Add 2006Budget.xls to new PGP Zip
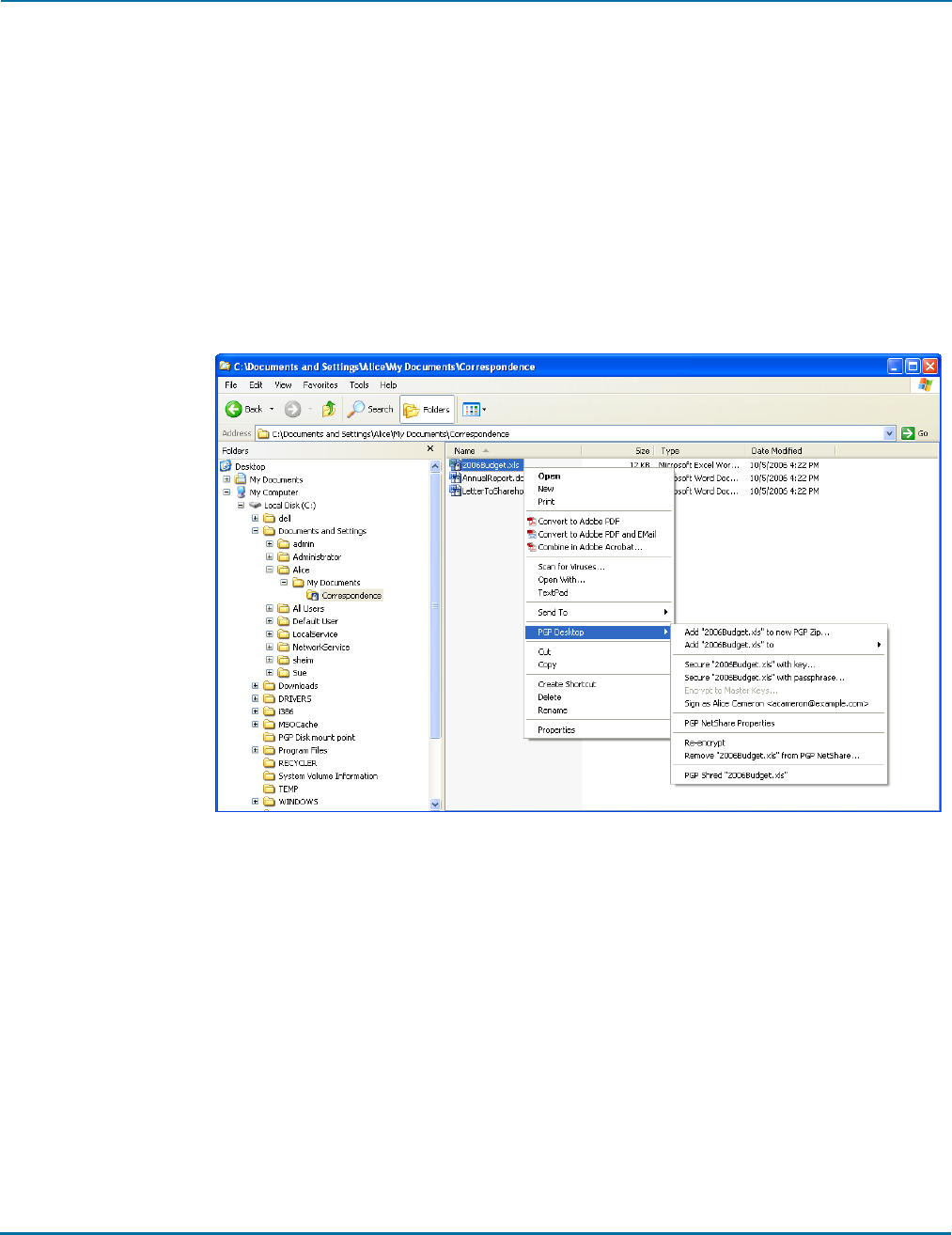Viewport: 952px width, 1235px height. click(780, 632)
